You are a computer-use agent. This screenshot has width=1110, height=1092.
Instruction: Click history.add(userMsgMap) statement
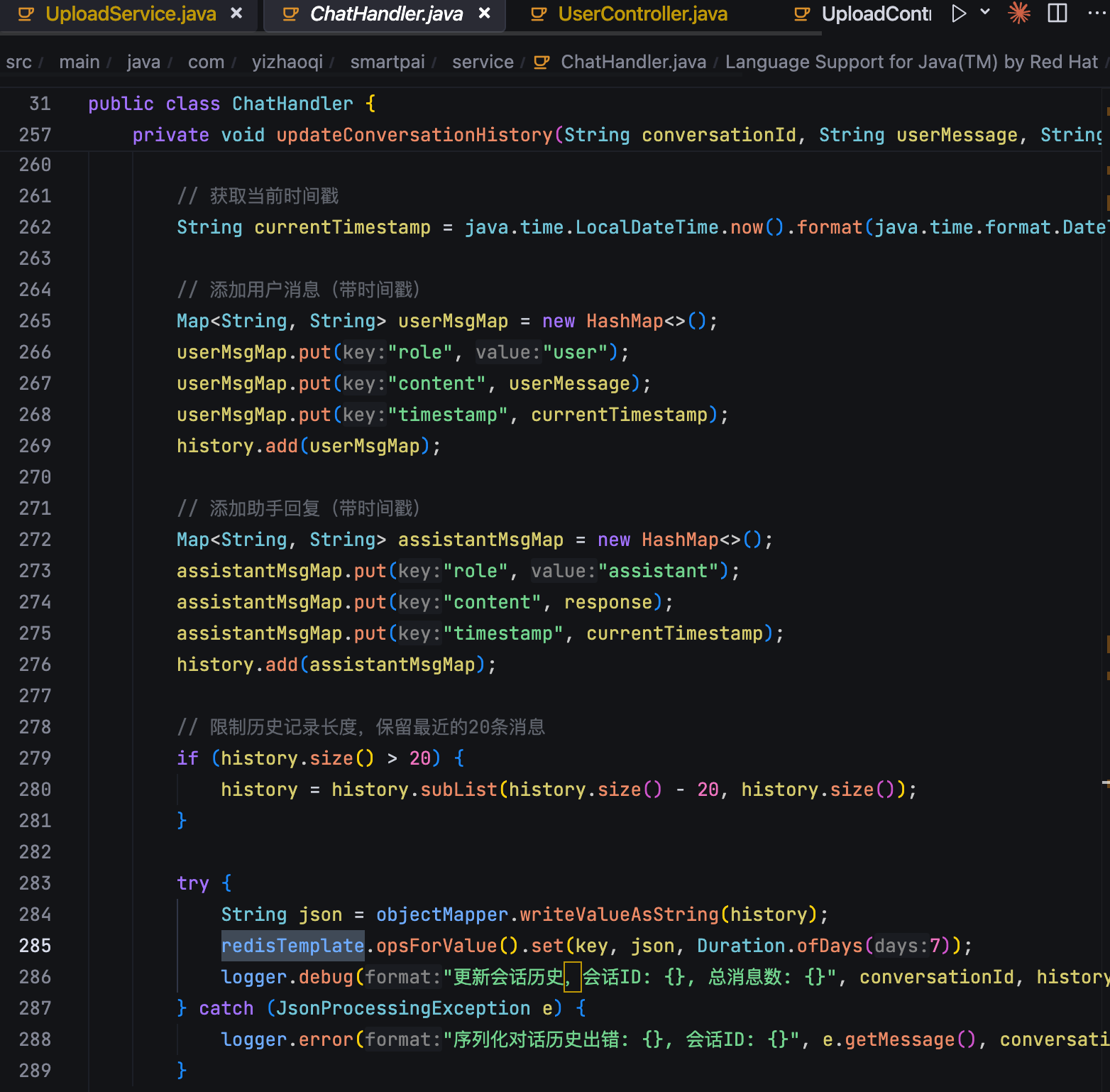tap(309, 446)
